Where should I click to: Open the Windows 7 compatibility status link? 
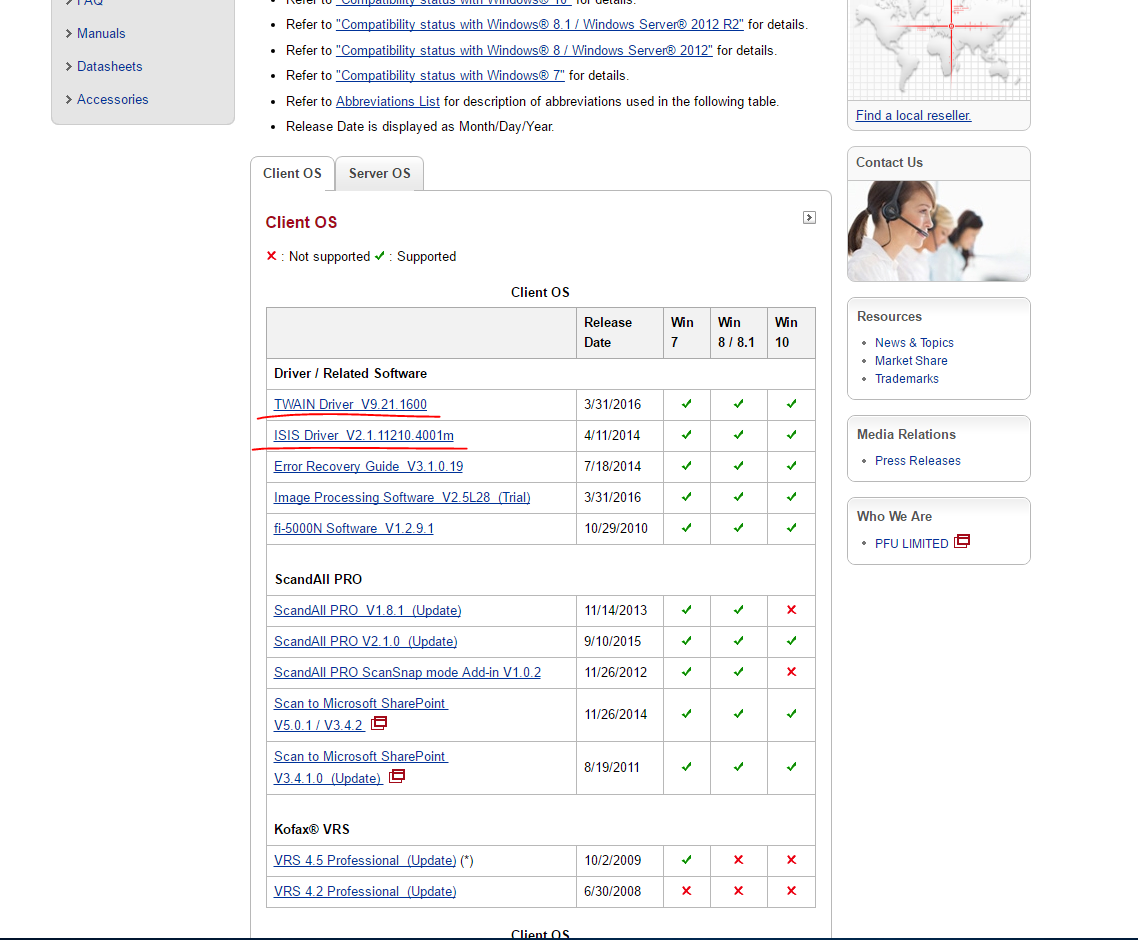[x=450, y=75]
